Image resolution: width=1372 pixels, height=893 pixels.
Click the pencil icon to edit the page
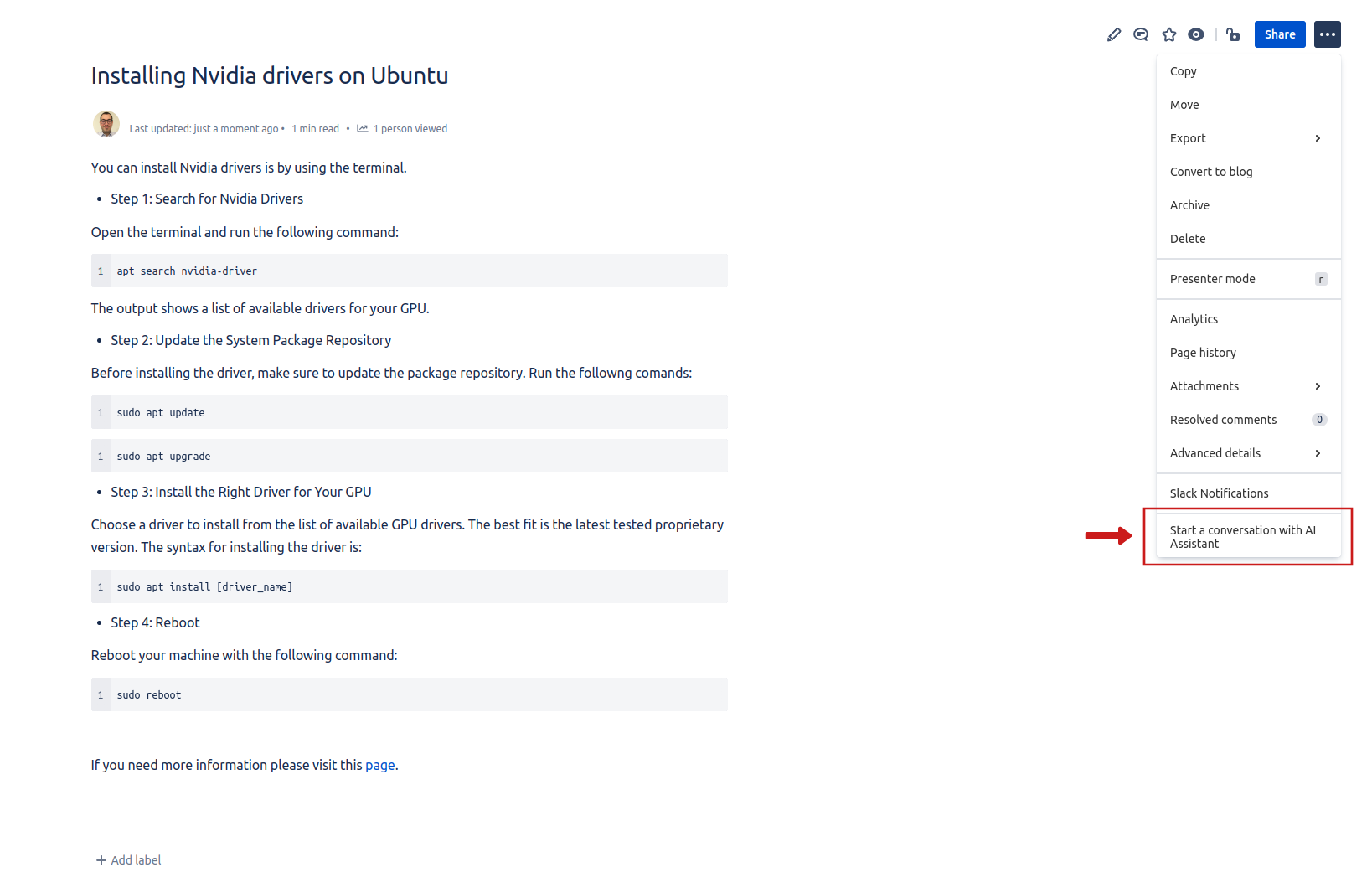1113,34
